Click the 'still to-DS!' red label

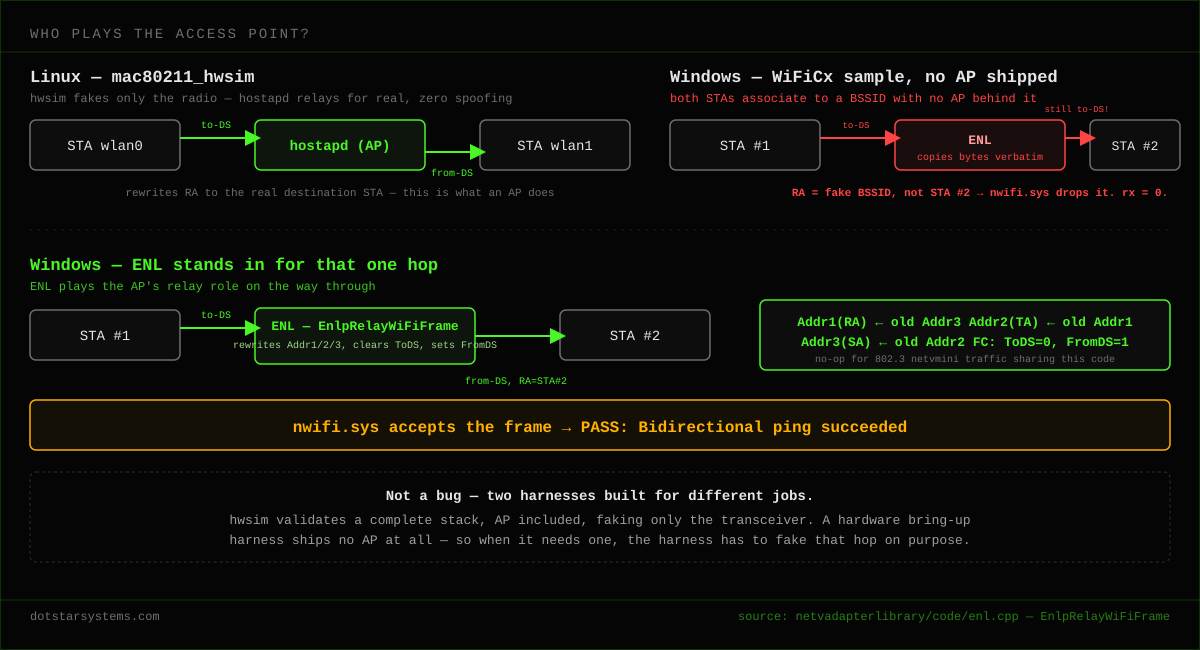1077,110
